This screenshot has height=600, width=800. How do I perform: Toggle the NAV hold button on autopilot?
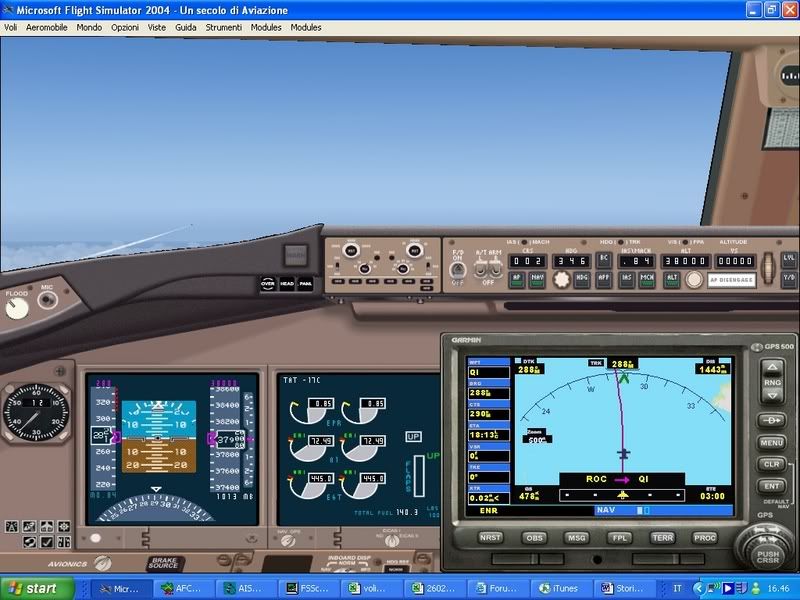537,279
